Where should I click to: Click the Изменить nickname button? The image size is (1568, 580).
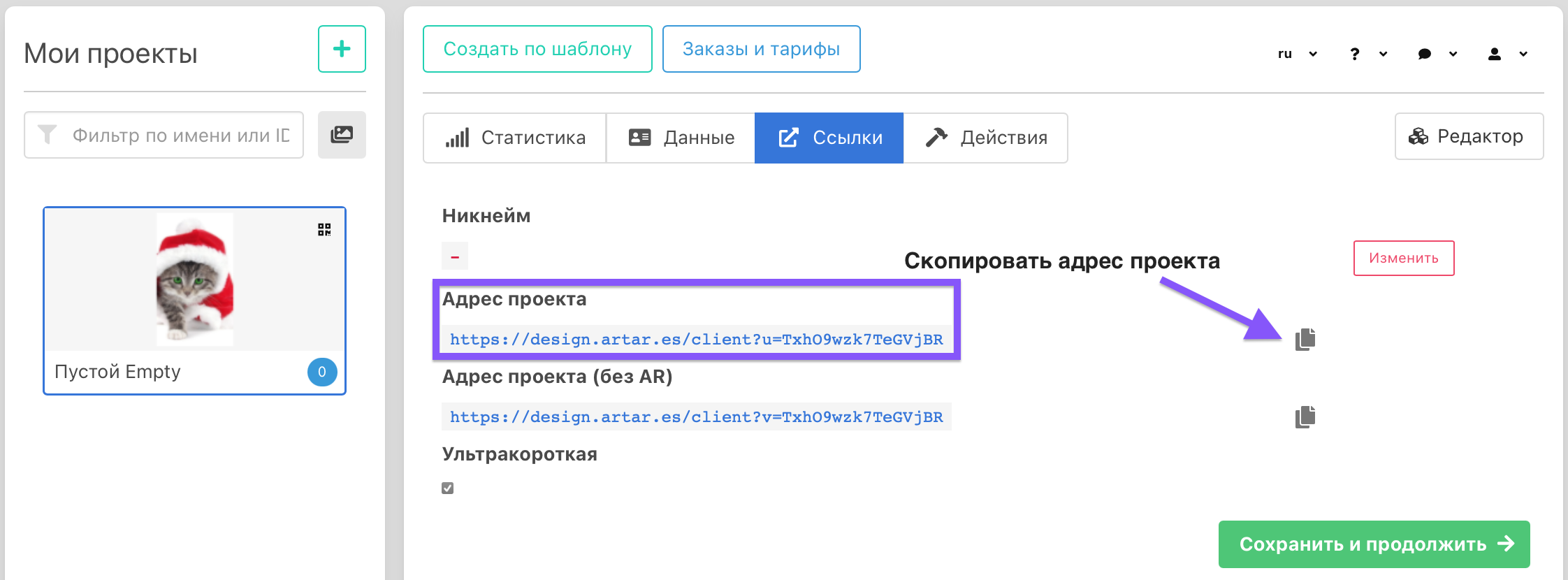[x=1403, y=258]
